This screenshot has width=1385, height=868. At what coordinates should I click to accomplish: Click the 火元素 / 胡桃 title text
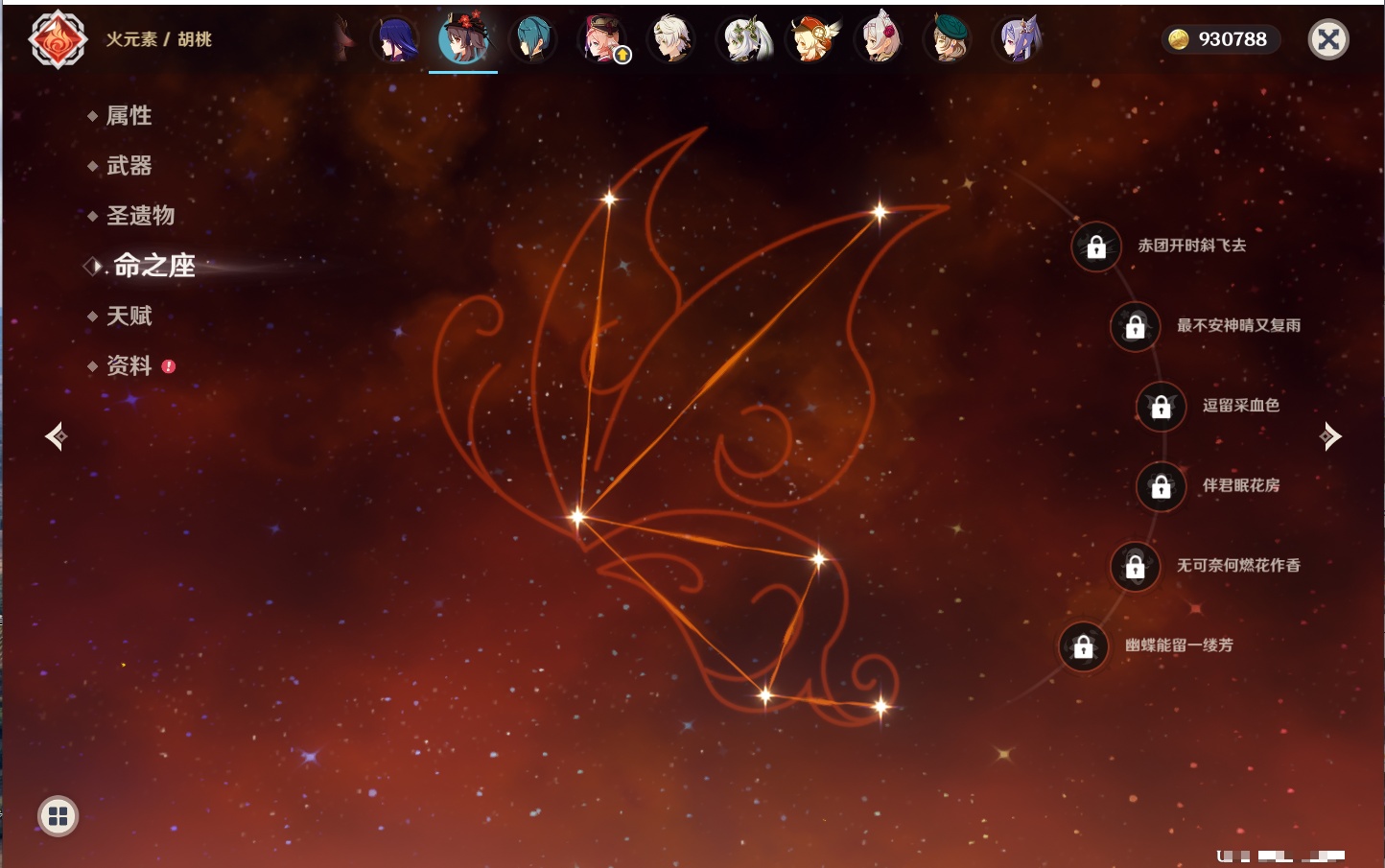[158, 39]
